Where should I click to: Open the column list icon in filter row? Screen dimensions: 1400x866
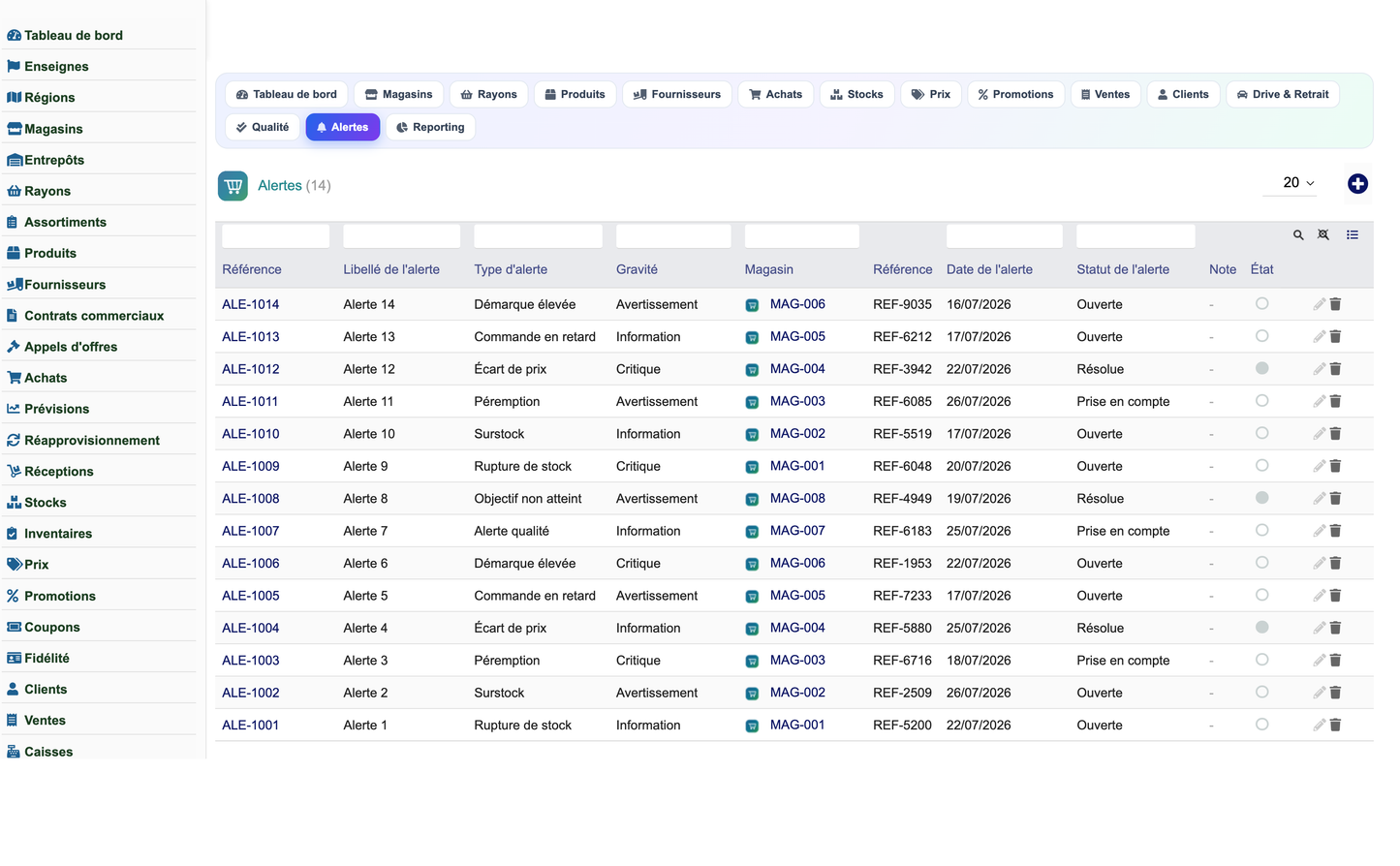point(1353,235)
